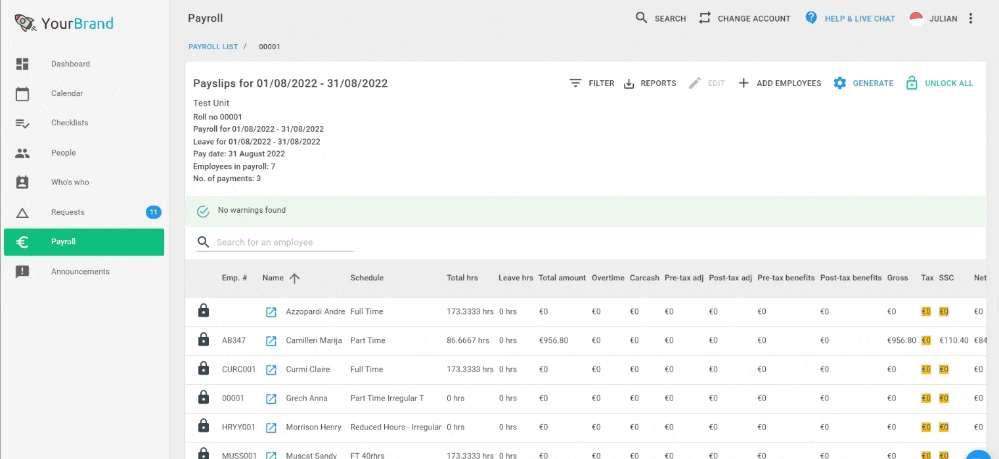The image size is (999, 459).
Task: Click the Filter lines icon
Action: (575, 83)
